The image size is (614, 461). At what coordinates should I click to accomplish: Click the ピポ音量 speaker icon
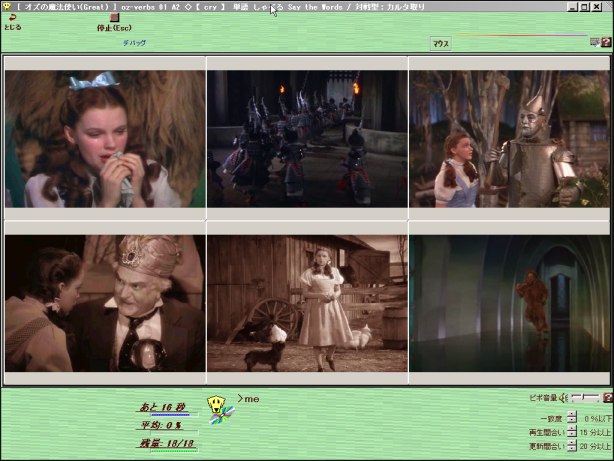click(x=564, y=398)
